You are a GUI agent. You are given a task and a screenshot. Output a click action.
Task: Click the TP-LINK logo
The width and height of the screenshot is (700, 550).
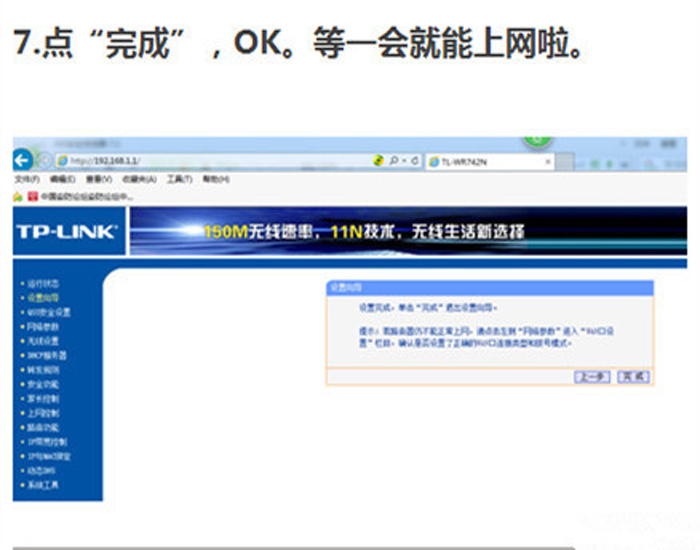click(x=67, y=233)
